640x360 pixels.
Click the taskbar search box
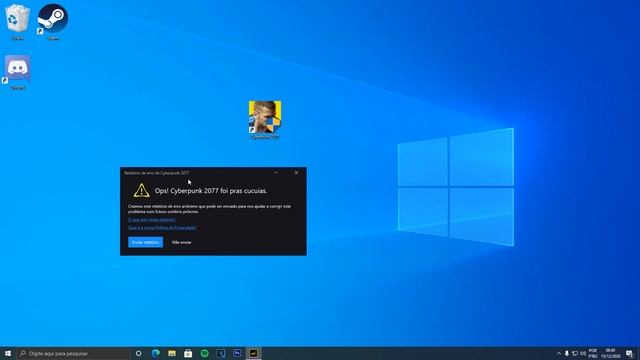coord(73,353)
